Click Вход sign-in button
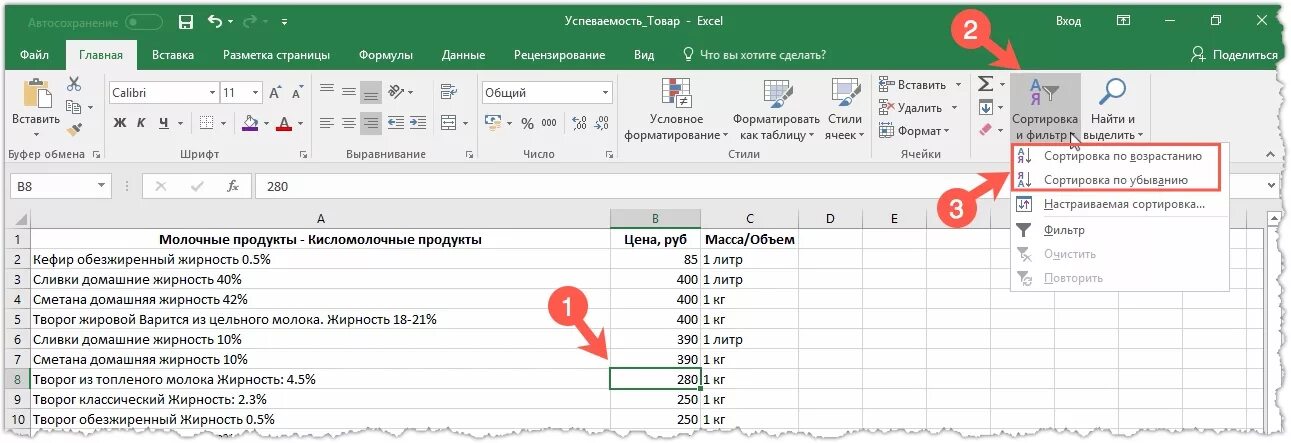This screenshot has width=1291, height=443. click(x=1068, y=21)
